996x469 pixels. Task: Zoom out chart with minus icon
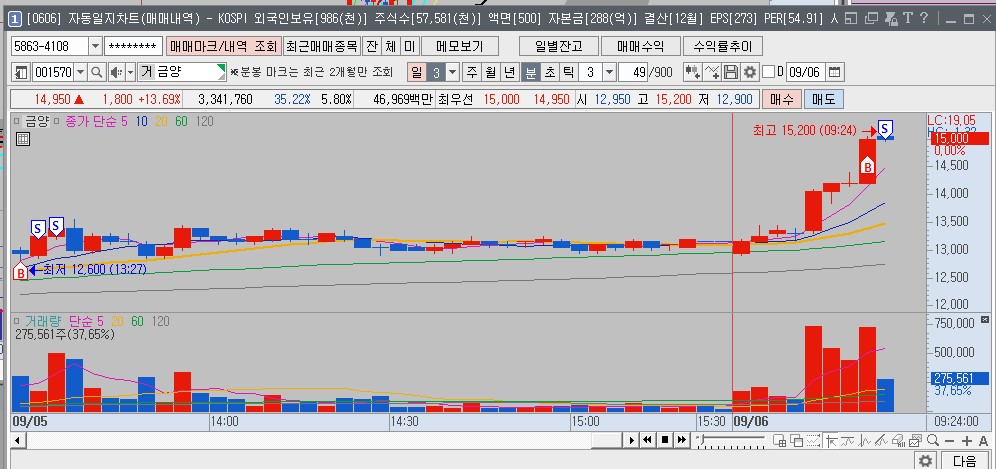(949, 440)
